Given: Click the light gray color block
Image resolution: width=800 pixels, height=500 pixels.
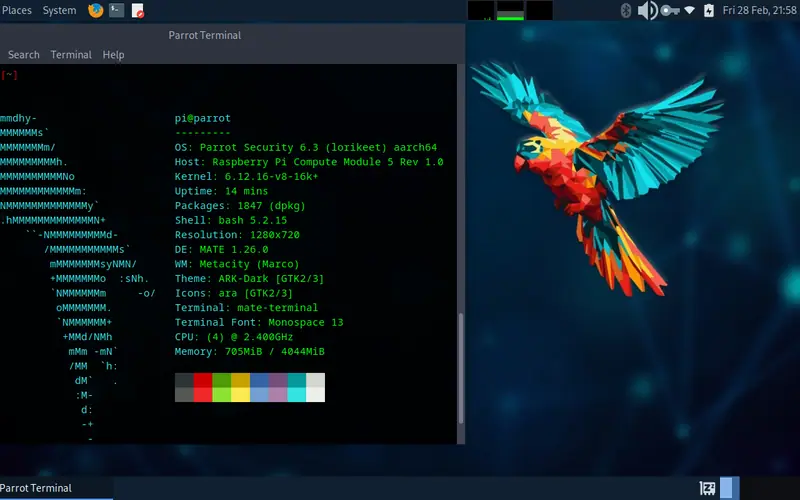Looking at the screenshot, I should 315,380.
